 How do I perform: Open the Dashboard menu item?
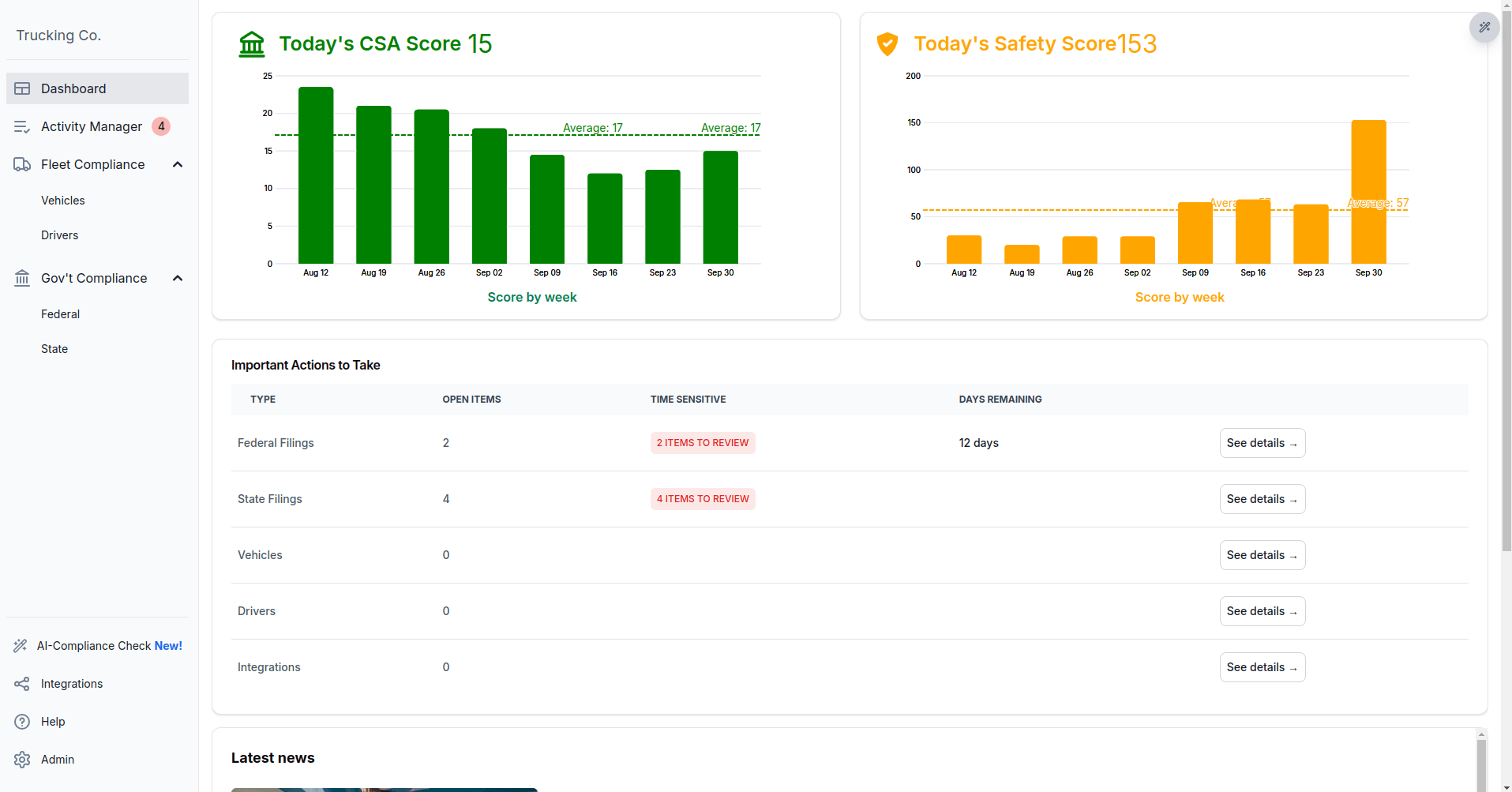click(97, 88)
